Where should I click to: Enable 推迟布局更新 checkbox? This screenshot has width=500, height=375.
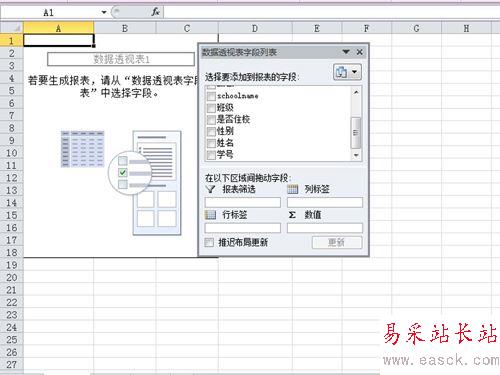tap(209, 242)
